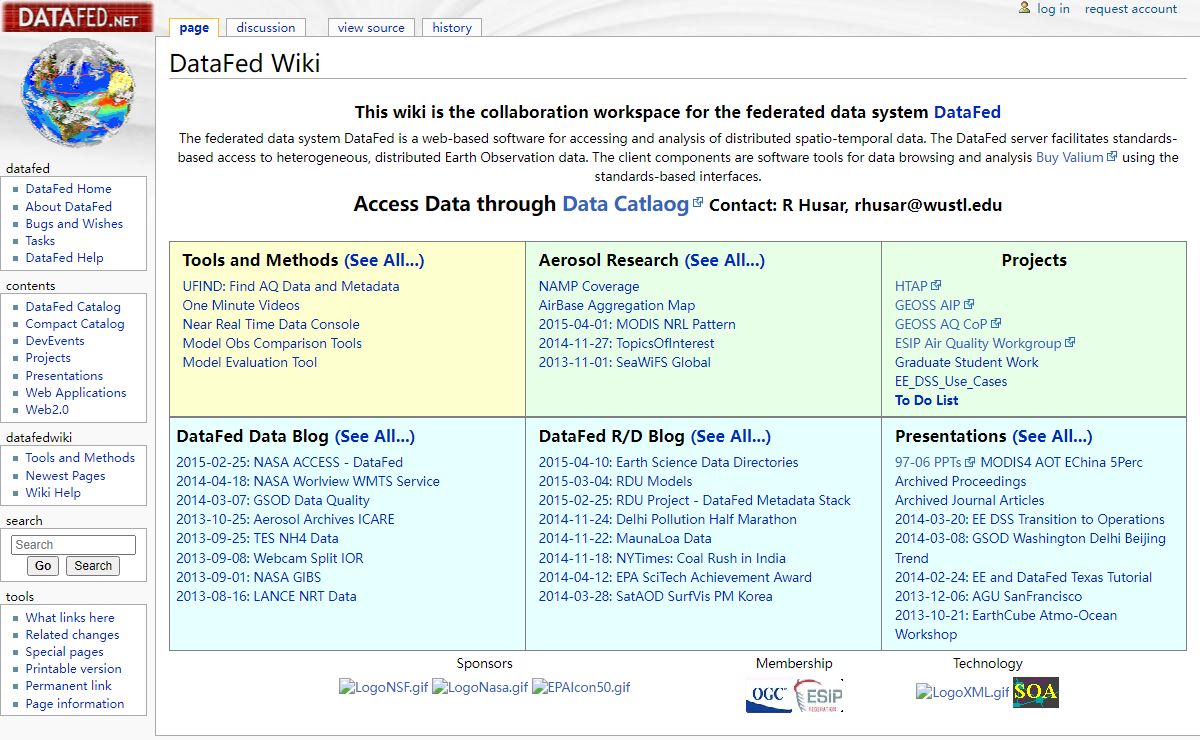Open Web Applications sidebar link
This screenshot has height=740, width=1200.
[x=76, y=393]
